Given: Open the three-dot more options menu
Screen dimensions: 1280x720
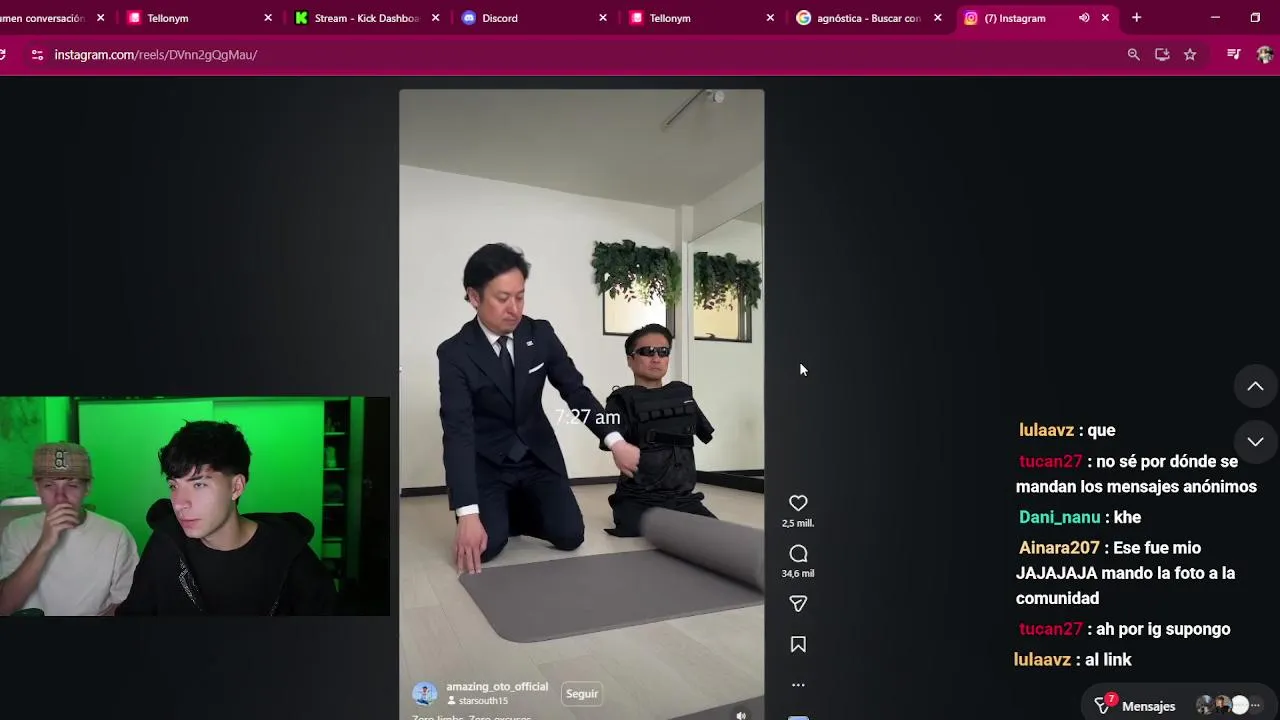Looking at the screenshot, I should pos(798,685).
